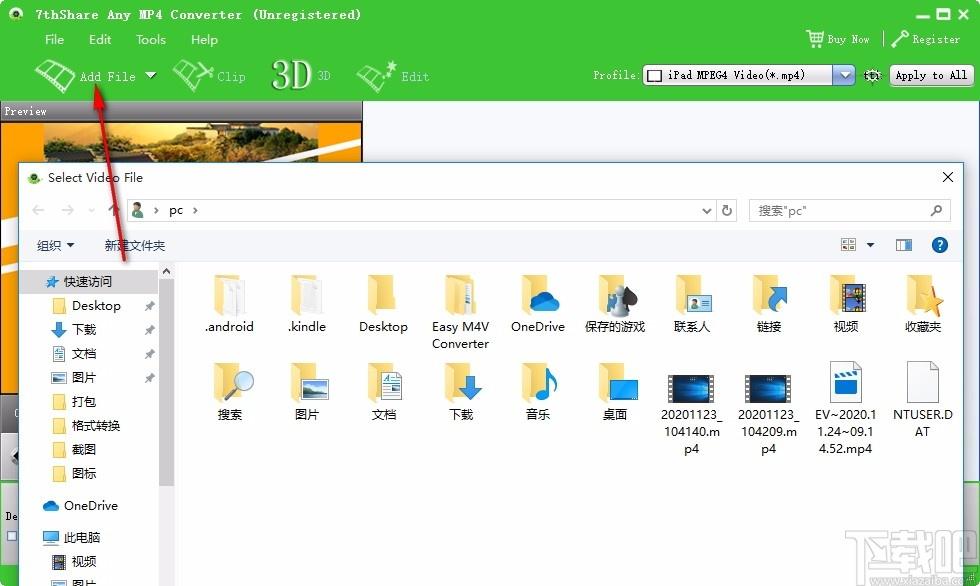Select the Clip tool icon
Screen dimensions: 980x586
pos(192,76)
